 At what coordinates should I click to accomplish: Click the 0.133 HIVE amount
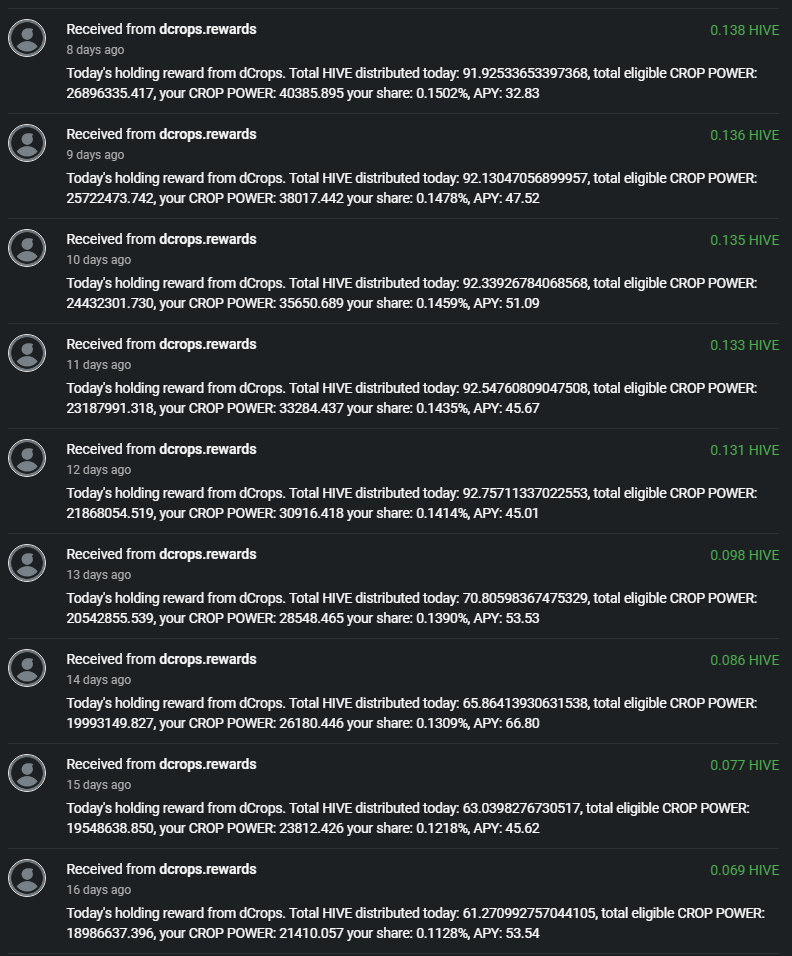(x=744, y=346)
